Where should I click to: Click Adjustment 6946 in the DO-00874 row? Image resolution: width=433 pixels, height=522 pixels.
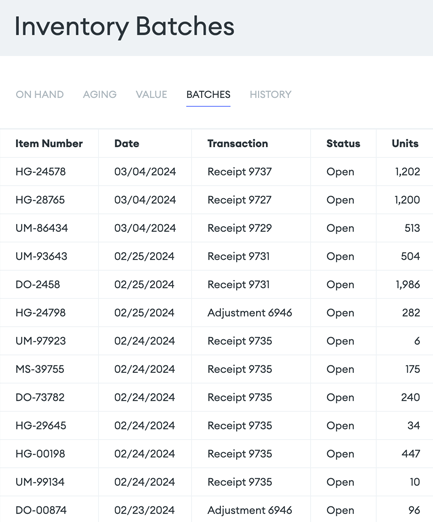pyautogui.click(x=250, y=510)
